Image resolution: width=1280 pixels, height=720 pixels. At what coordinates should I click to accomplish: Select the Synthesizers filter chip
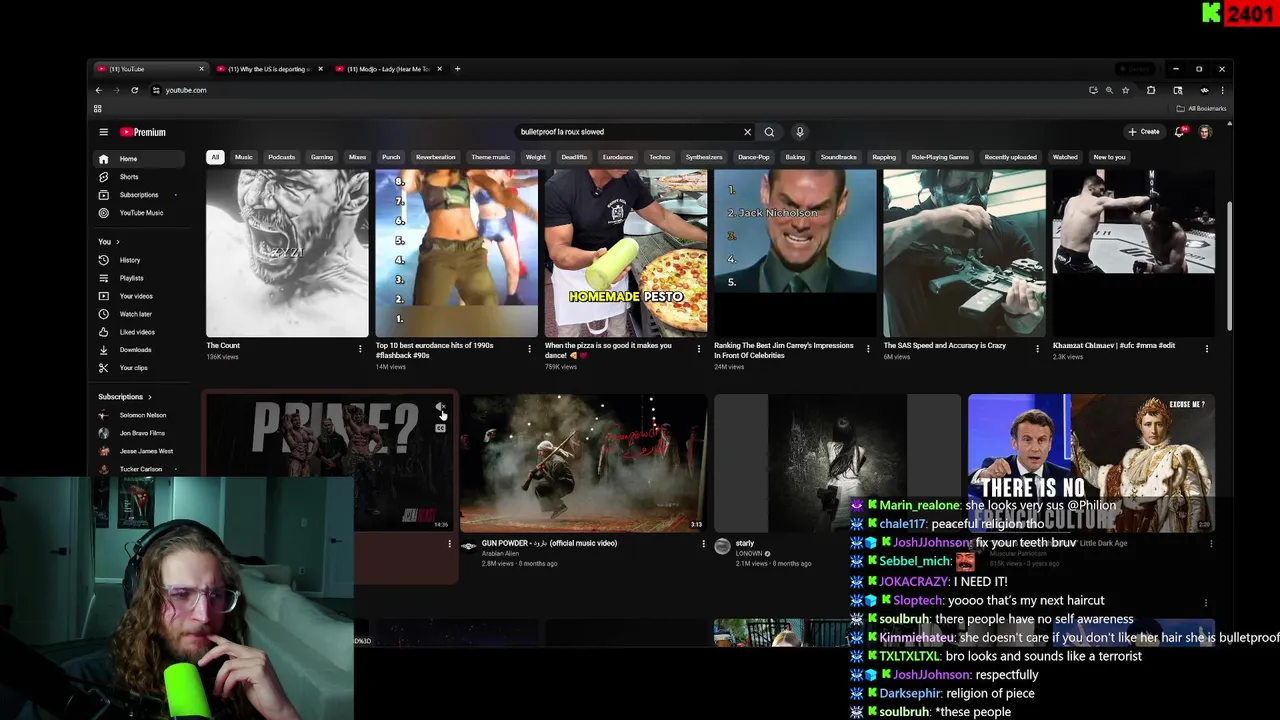pos(704,157)
